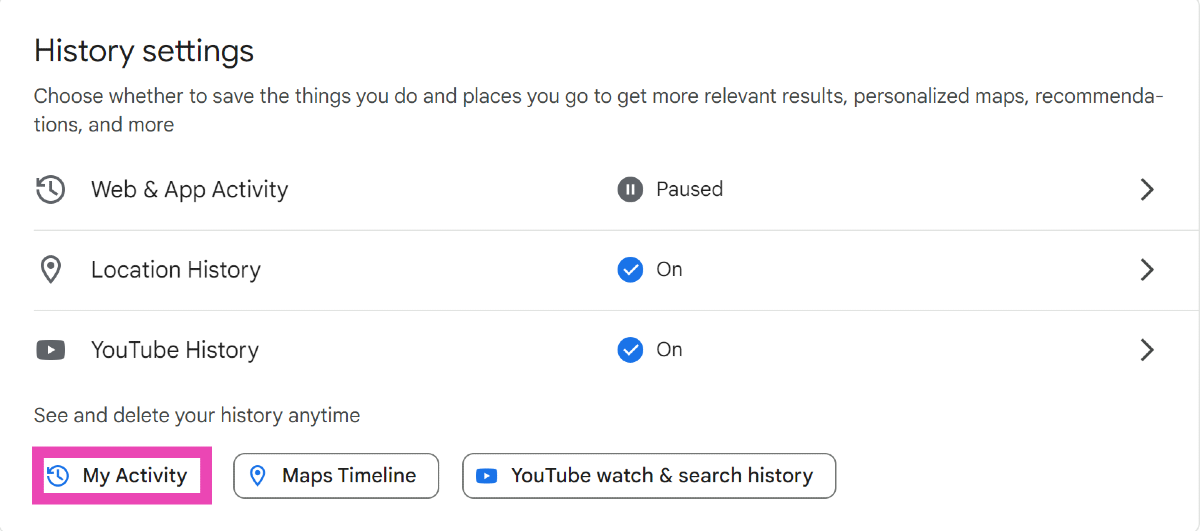The image size is (1200, 531).
Task: Expand YouTube History chevron arrow
Action: [1147, 350]
